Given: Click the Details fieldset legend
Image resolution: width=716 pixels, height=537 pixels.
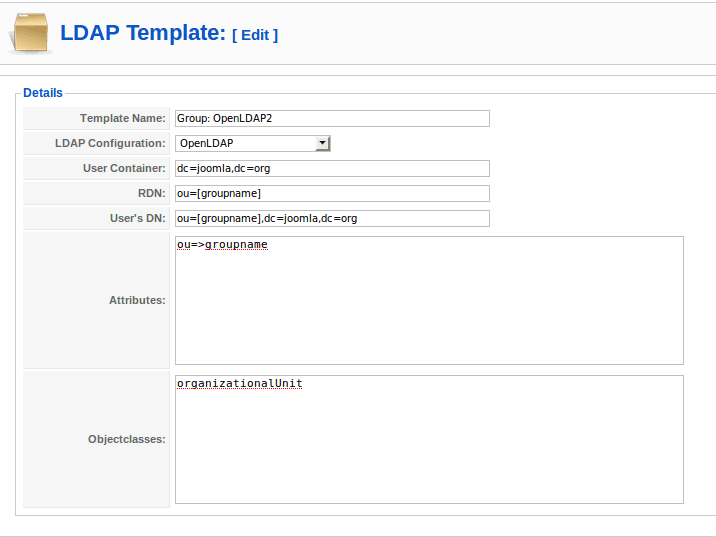Looking at the screenshot, I should tap(43, 93).
